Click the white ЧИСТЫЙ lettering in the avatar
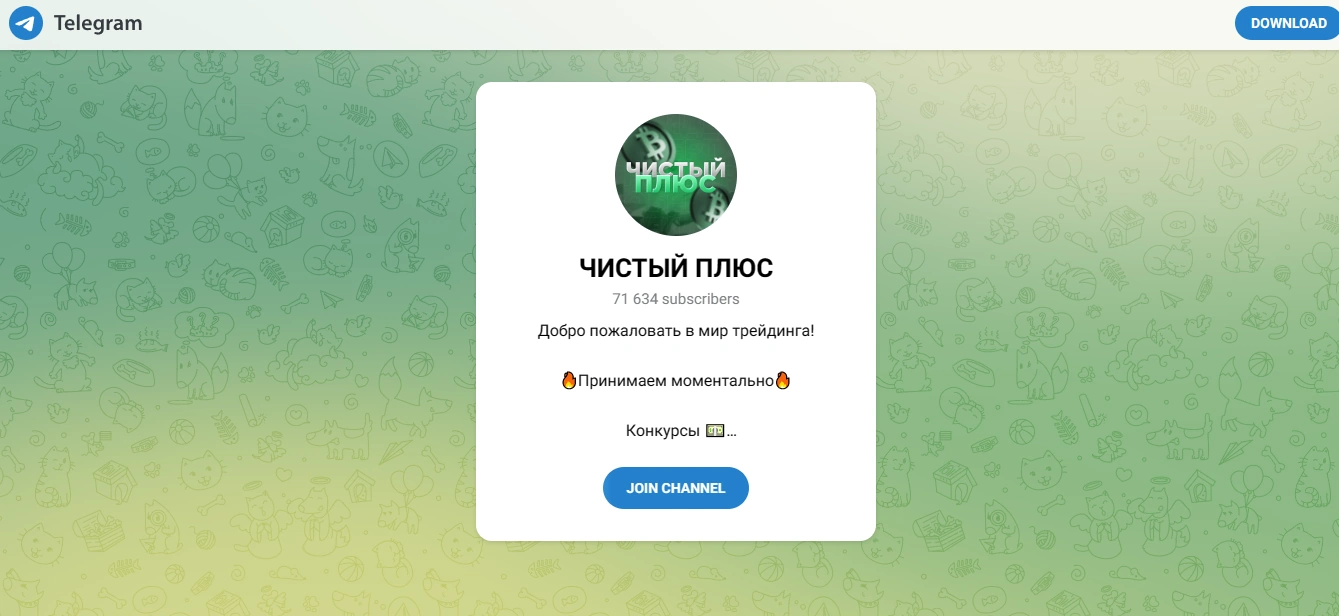 pos(675,168)
